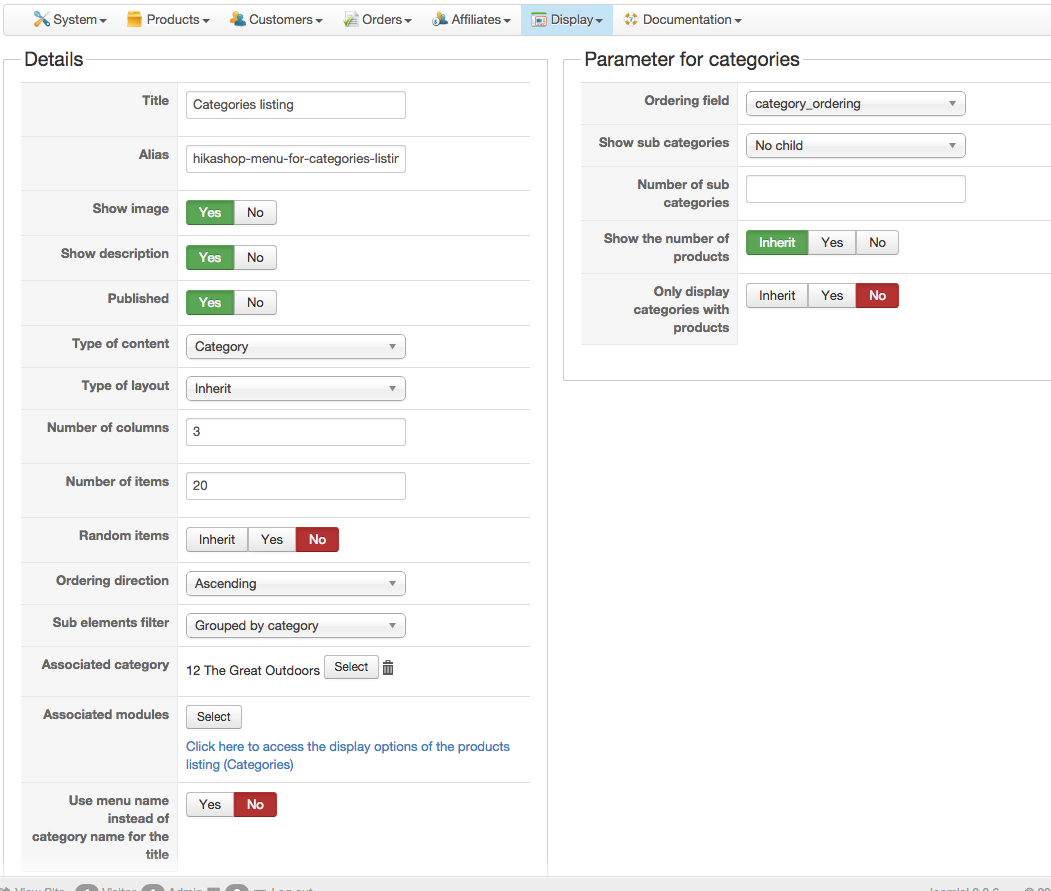Image resolution: width=1051 pixels, height=891 pixels.
Task: Set Show description to No
Action: click(255, 257)
